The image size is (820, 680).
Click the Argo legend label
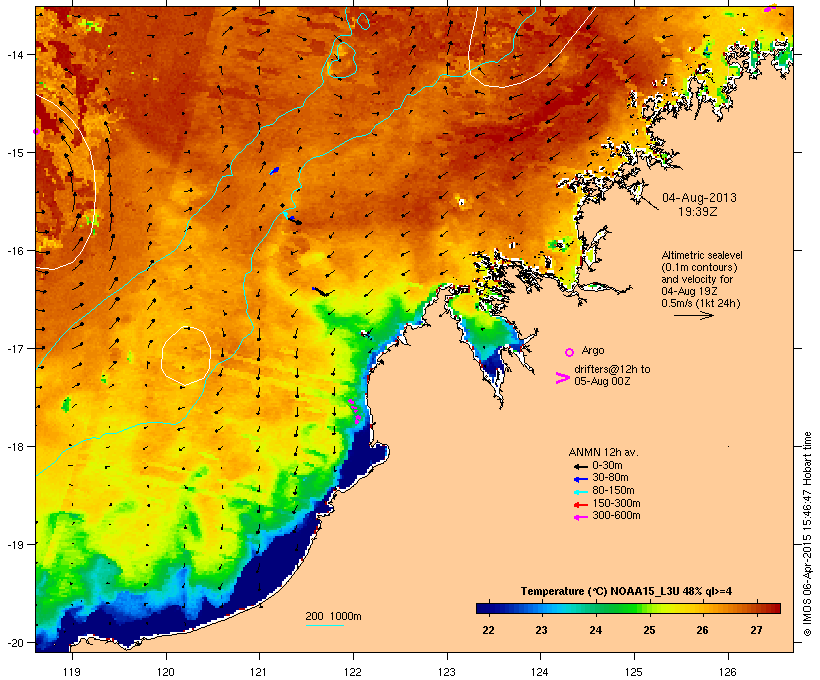pos(593,350)
